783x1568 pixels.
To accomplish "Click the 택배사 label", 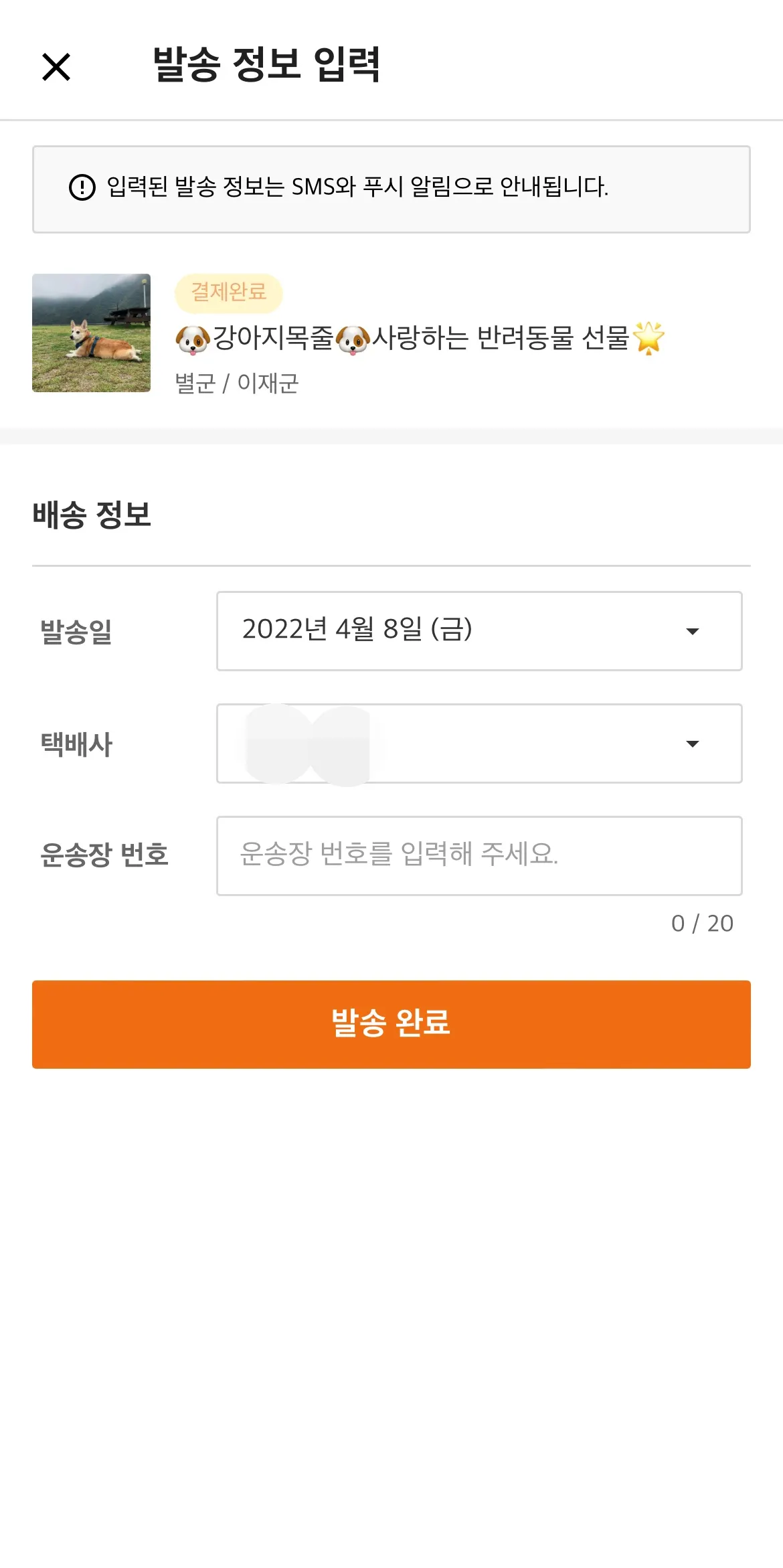I will coord(76,744).
